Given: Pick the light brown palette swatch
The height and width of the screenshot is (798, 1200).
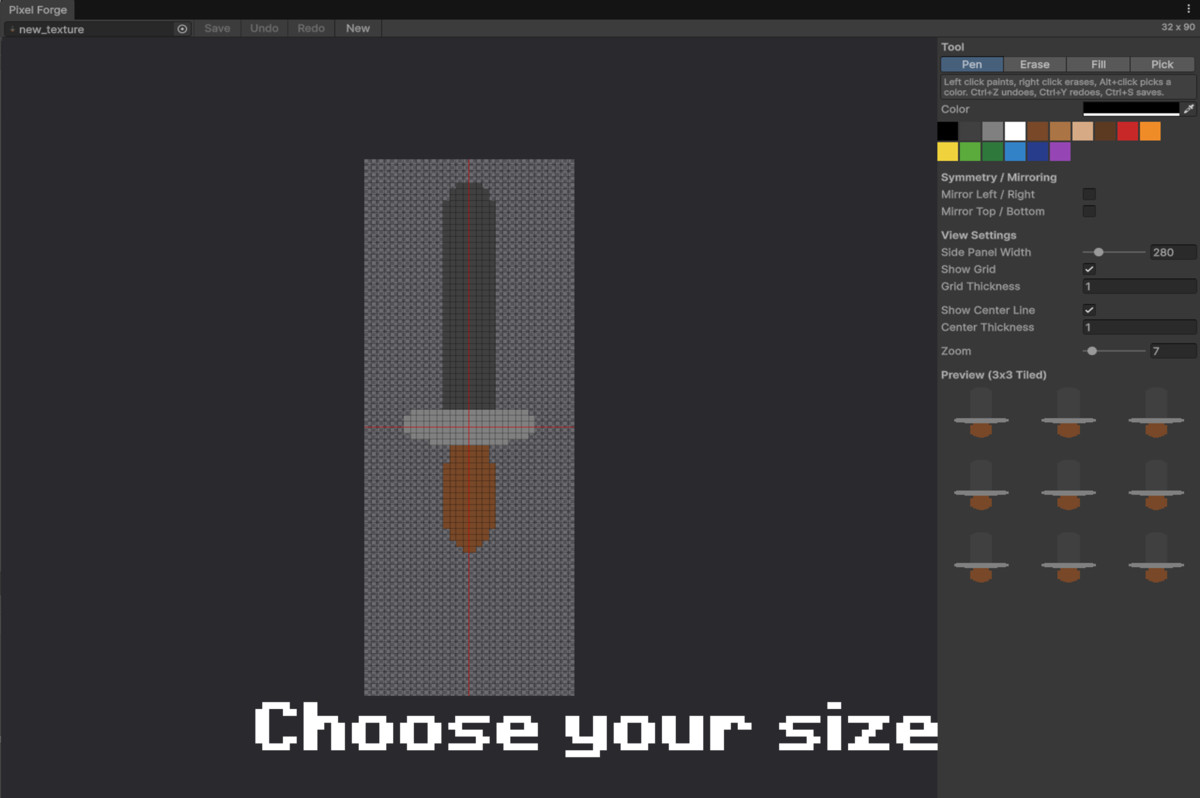Looking at the screenshot, I should coord(1060,131).
